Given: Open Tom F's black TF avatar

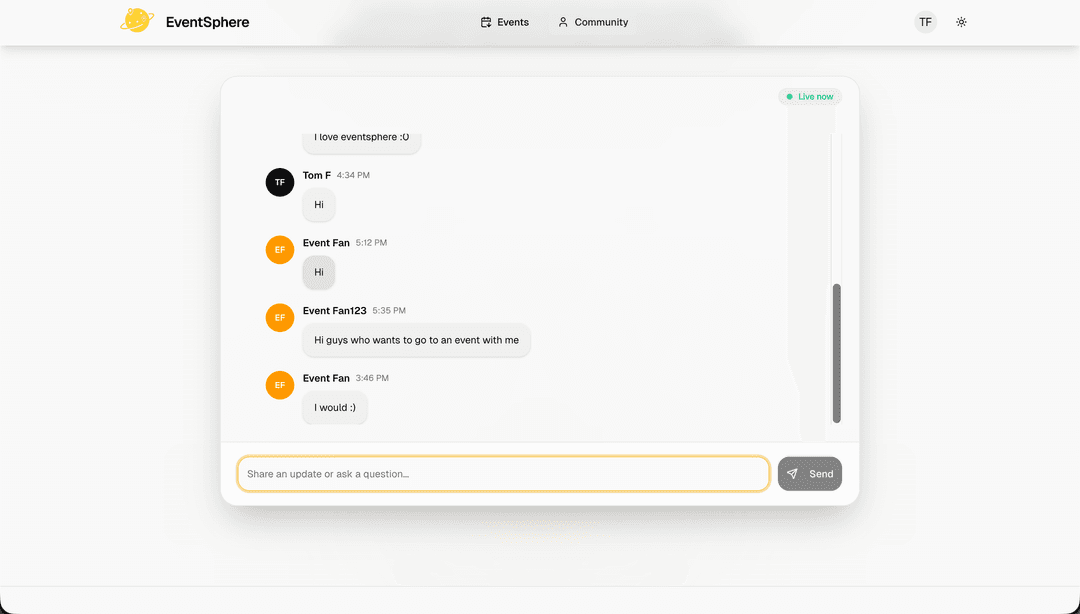Looking at the screenshot, I should tap(279, 182).
